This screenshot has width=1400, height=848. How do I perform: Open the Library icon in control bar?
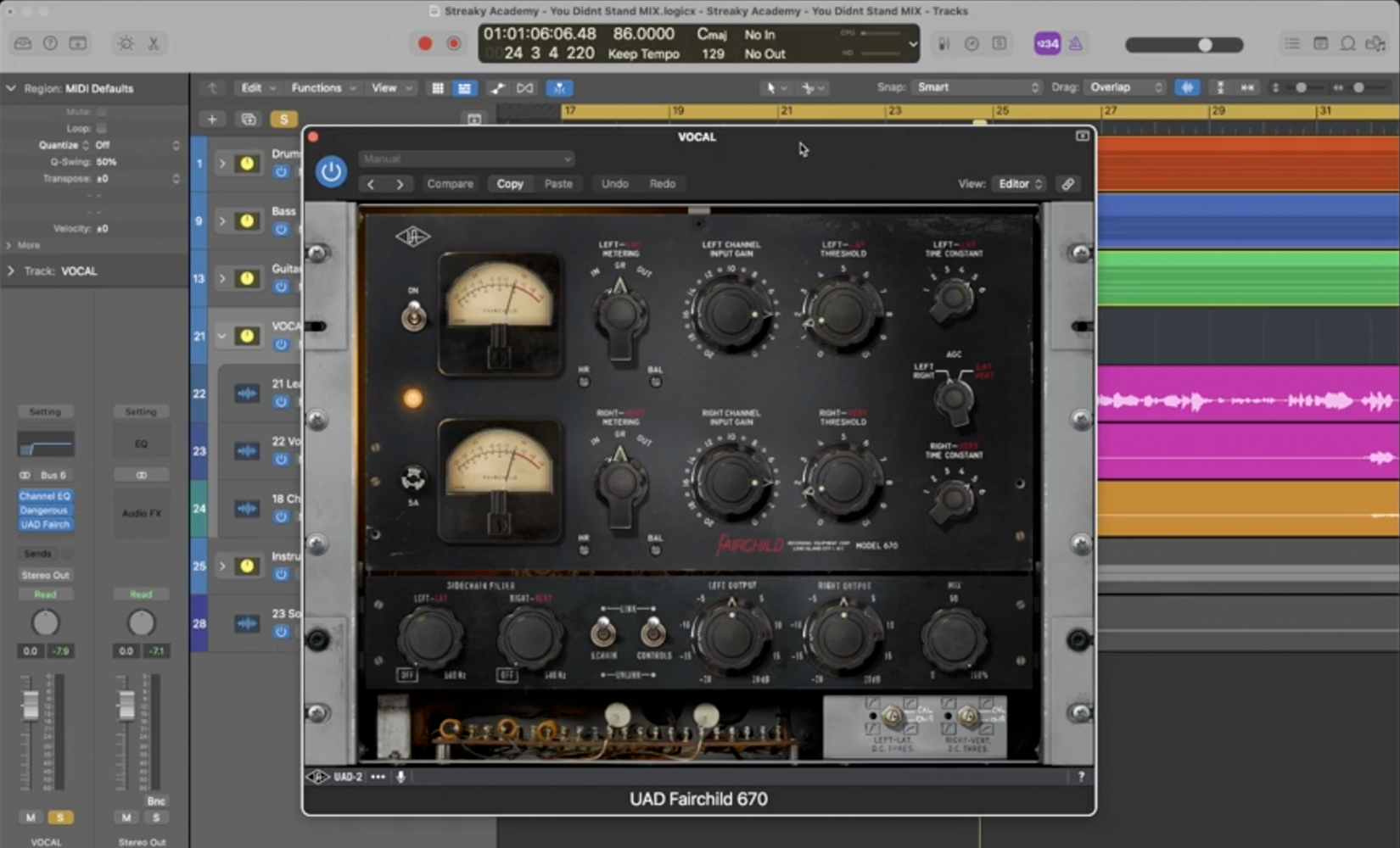click(x=23, y=43)
